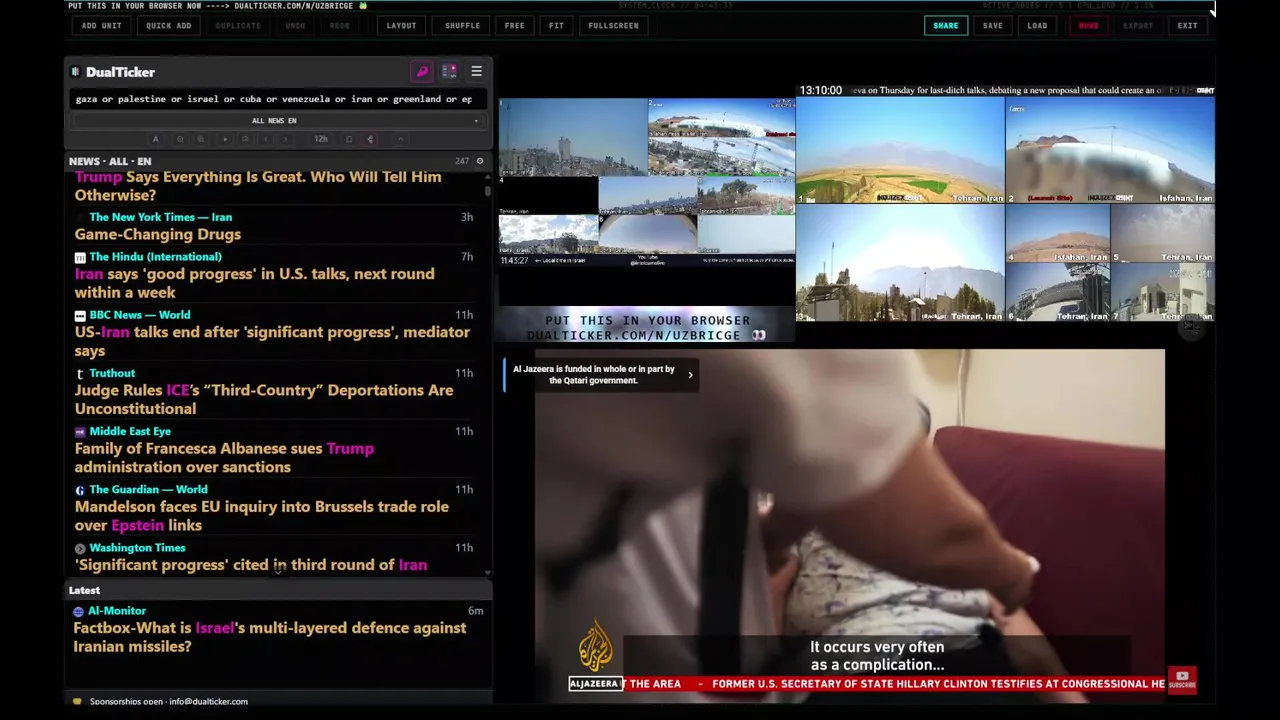
Task: Click the bookmark icon in ticker toolbar
Action: click(x=349, y=139)
